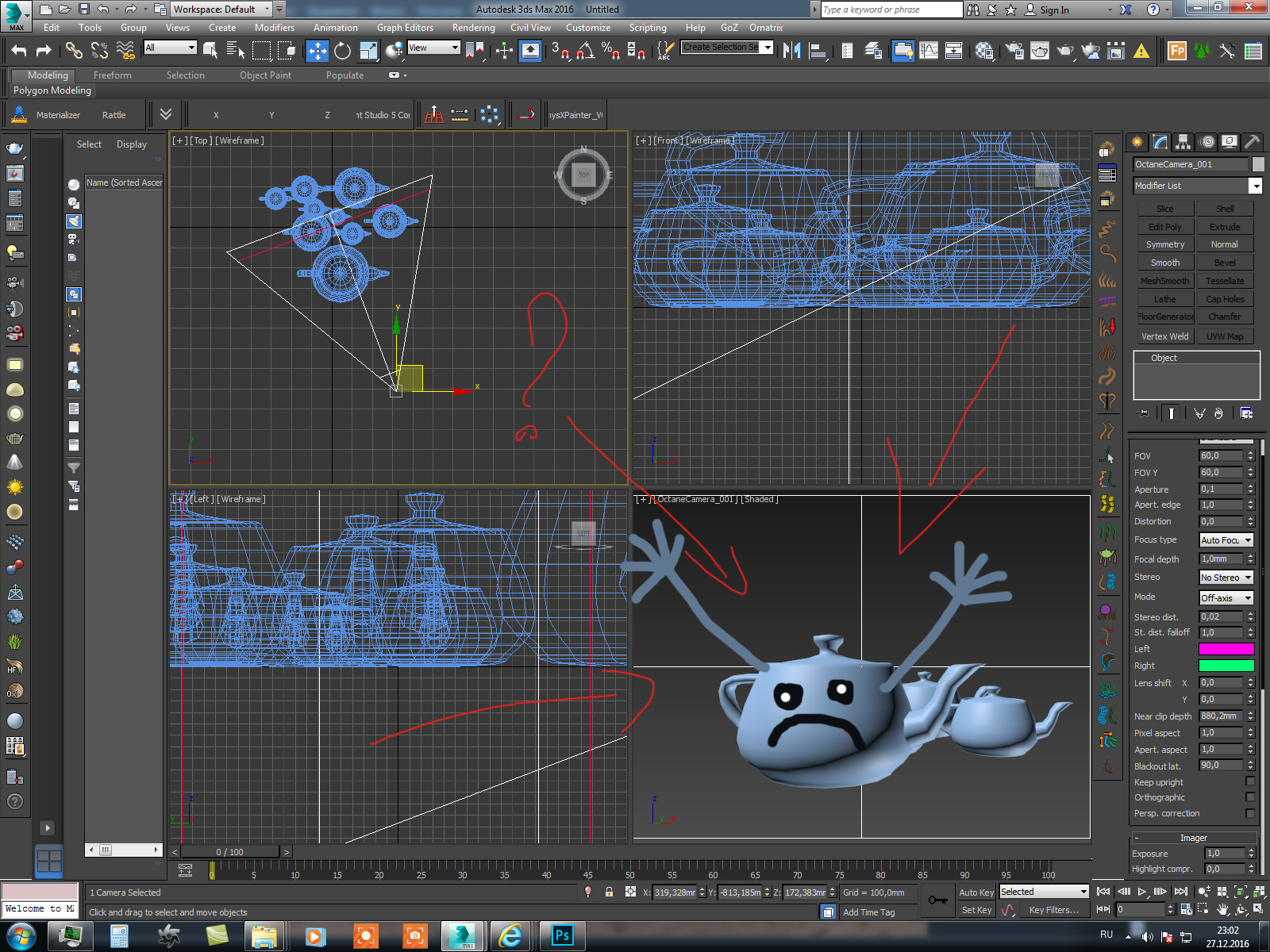
Task: Click the Mirror tool icon
Action: click(791, 51)
